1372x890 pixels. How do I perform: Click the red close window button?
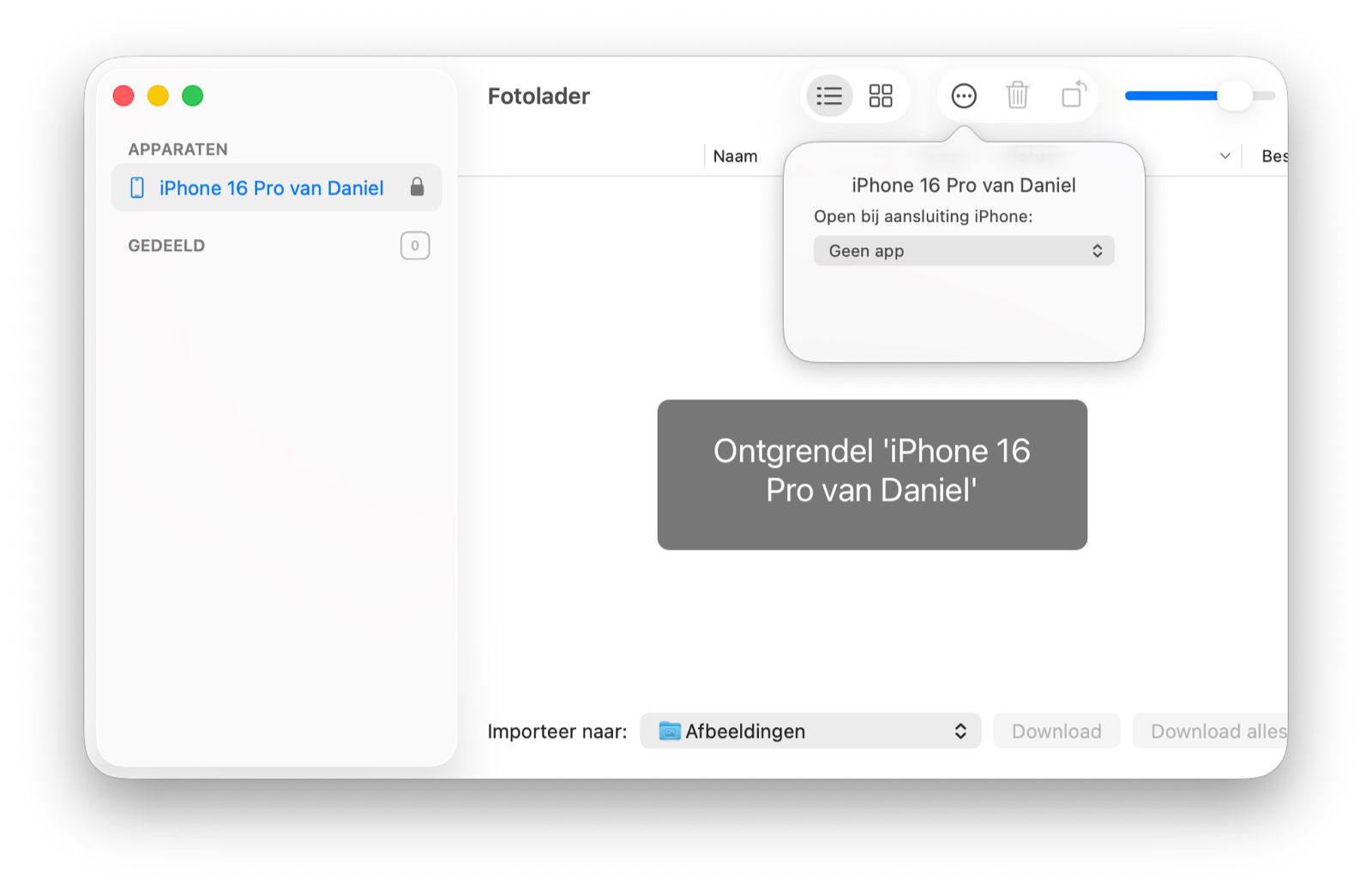123,96
